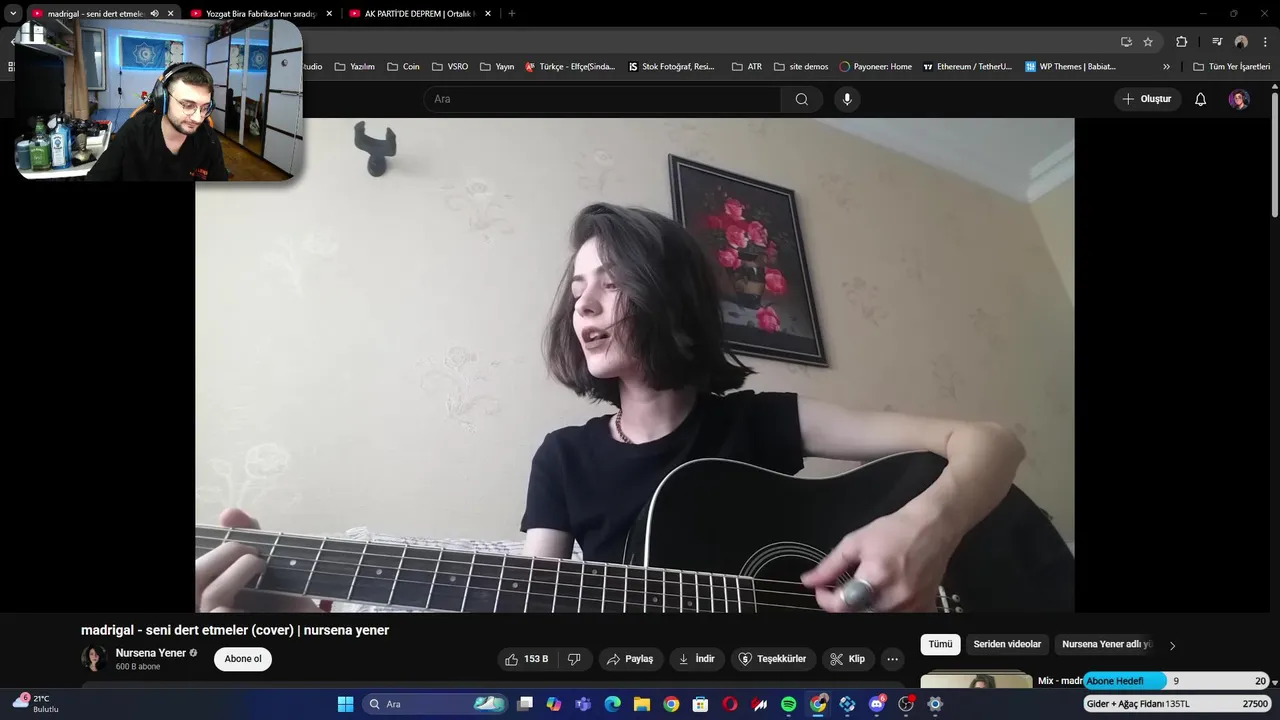Show more bookmarks chevron
Viewport: 1280px width, 720px height.
(1166, 67)
